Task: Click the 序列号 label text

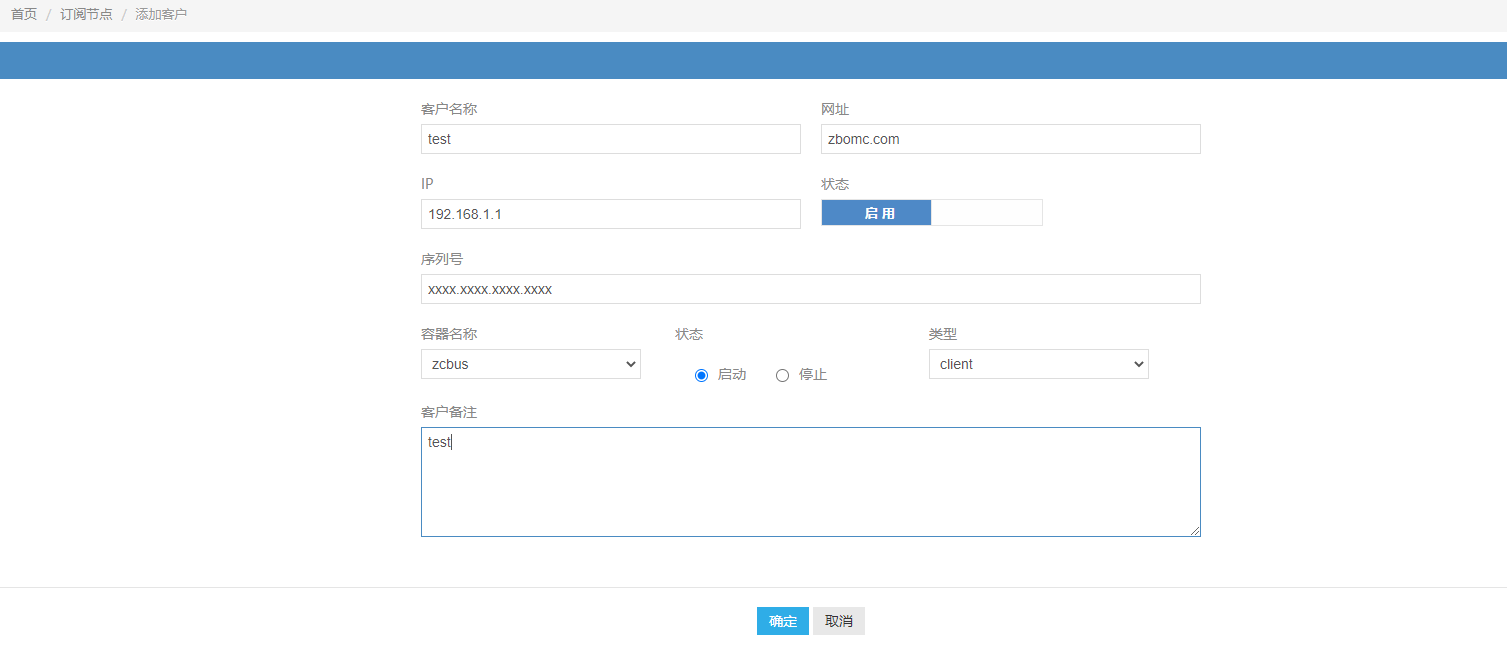Action: pyautogui.click(x=442, y=259)
